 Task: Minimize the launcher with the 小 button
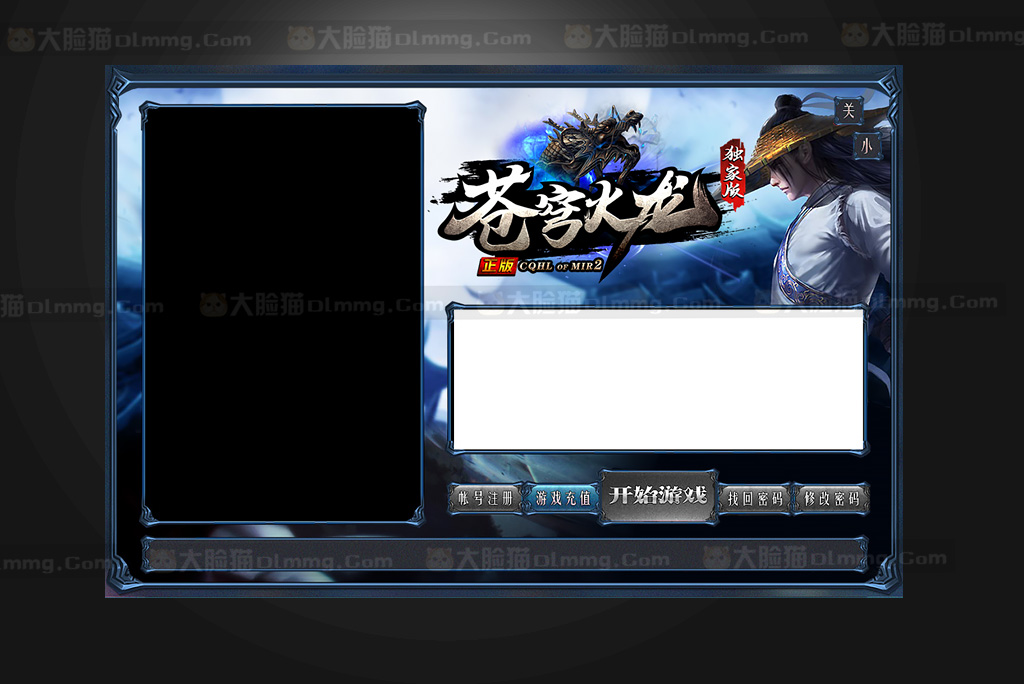coord(867,146)
